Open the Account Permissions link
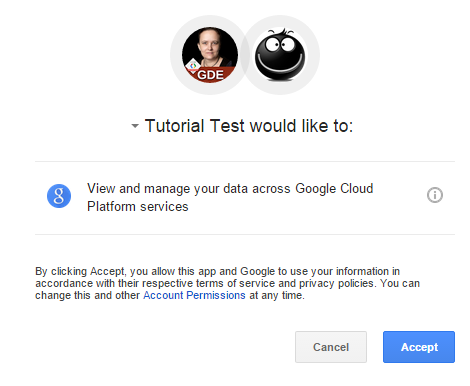Viewport: 470px width, 386px height. [194, 295]
